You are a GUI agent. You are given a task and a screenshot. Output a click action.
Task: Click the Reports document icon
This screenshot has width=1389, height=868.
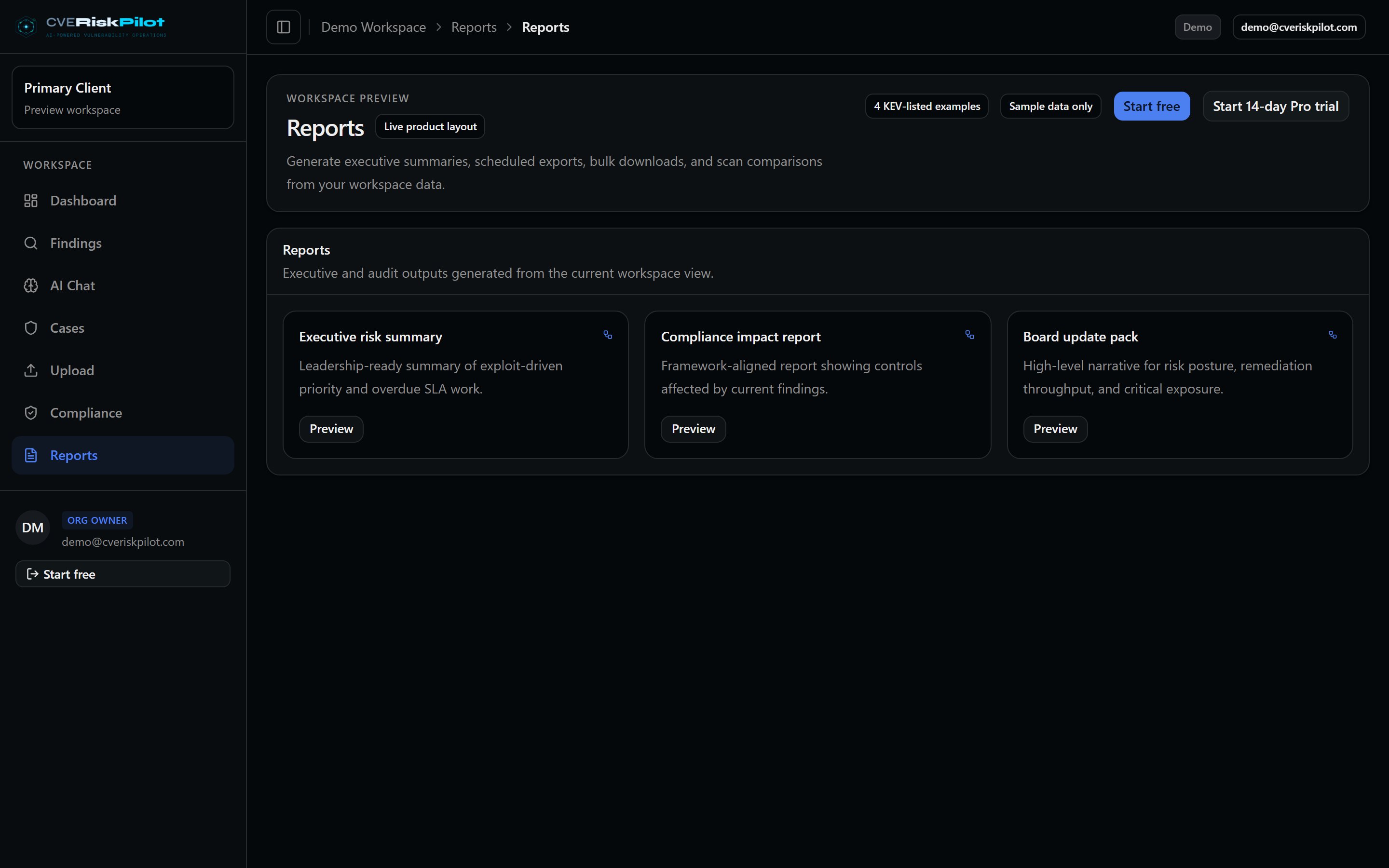(31, 455)
